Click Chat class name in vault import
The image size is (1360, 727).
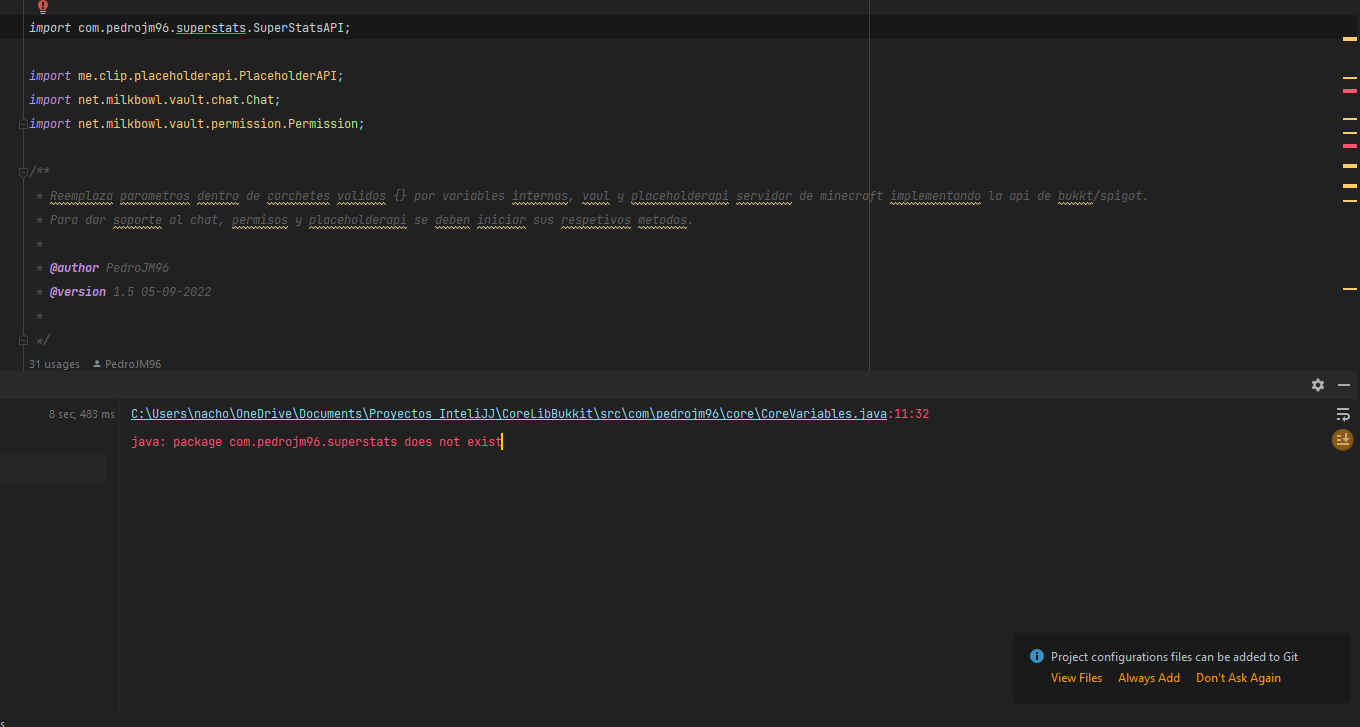(260, 100)
